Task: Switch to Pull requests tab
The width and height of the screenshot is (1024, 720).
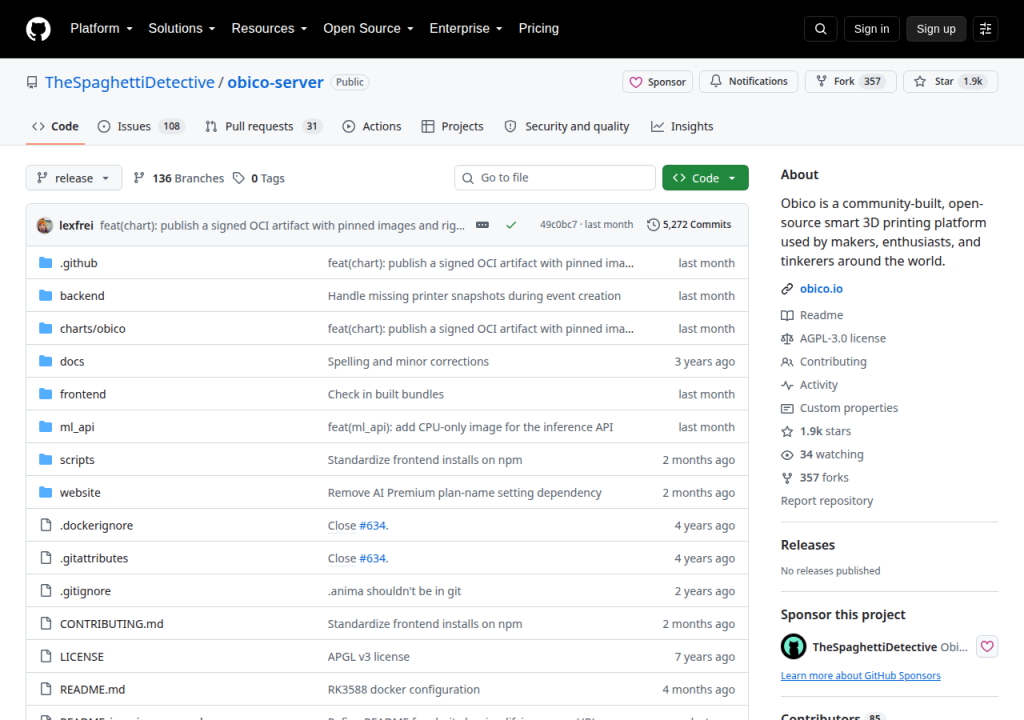Action: click(x=264, y=126)
